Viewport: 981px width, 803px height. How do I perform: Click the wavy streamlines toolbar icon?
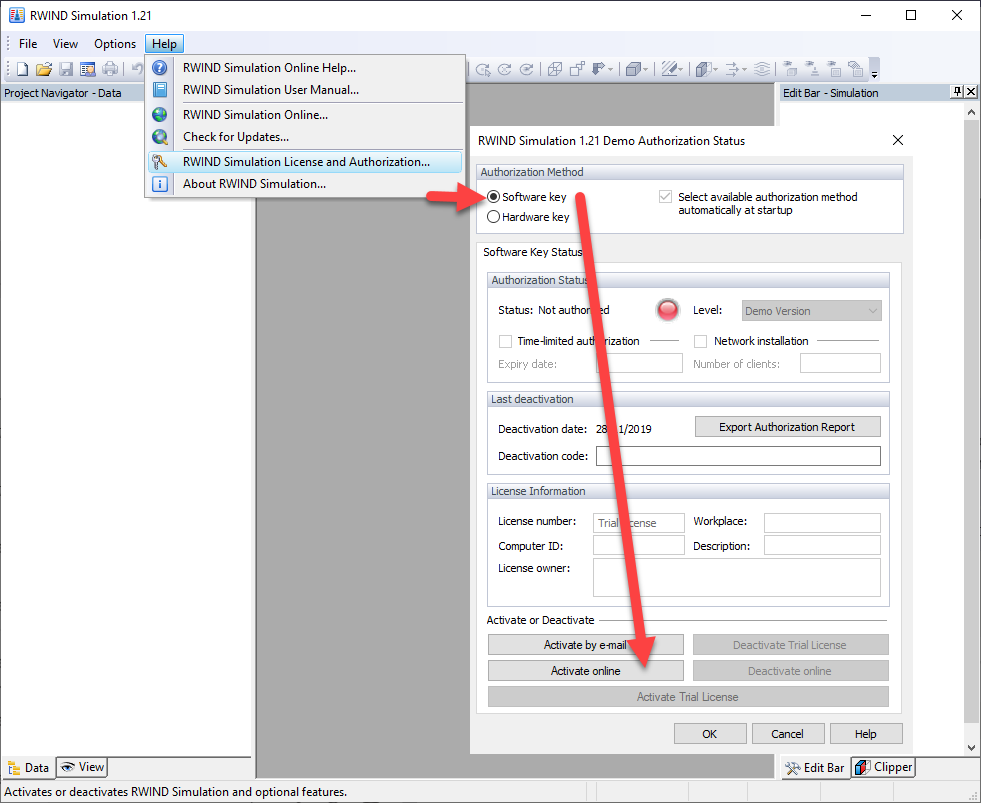click(x=761, y=69)
